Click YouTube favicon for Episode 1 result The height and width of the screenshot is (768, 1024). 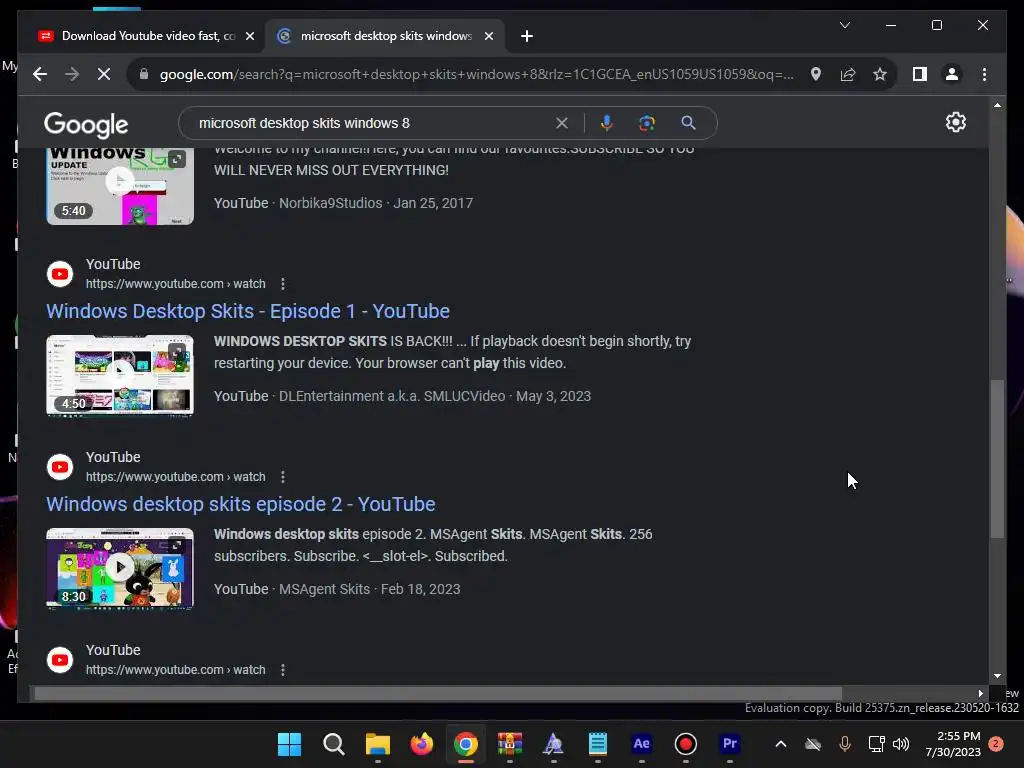(60, 274)
